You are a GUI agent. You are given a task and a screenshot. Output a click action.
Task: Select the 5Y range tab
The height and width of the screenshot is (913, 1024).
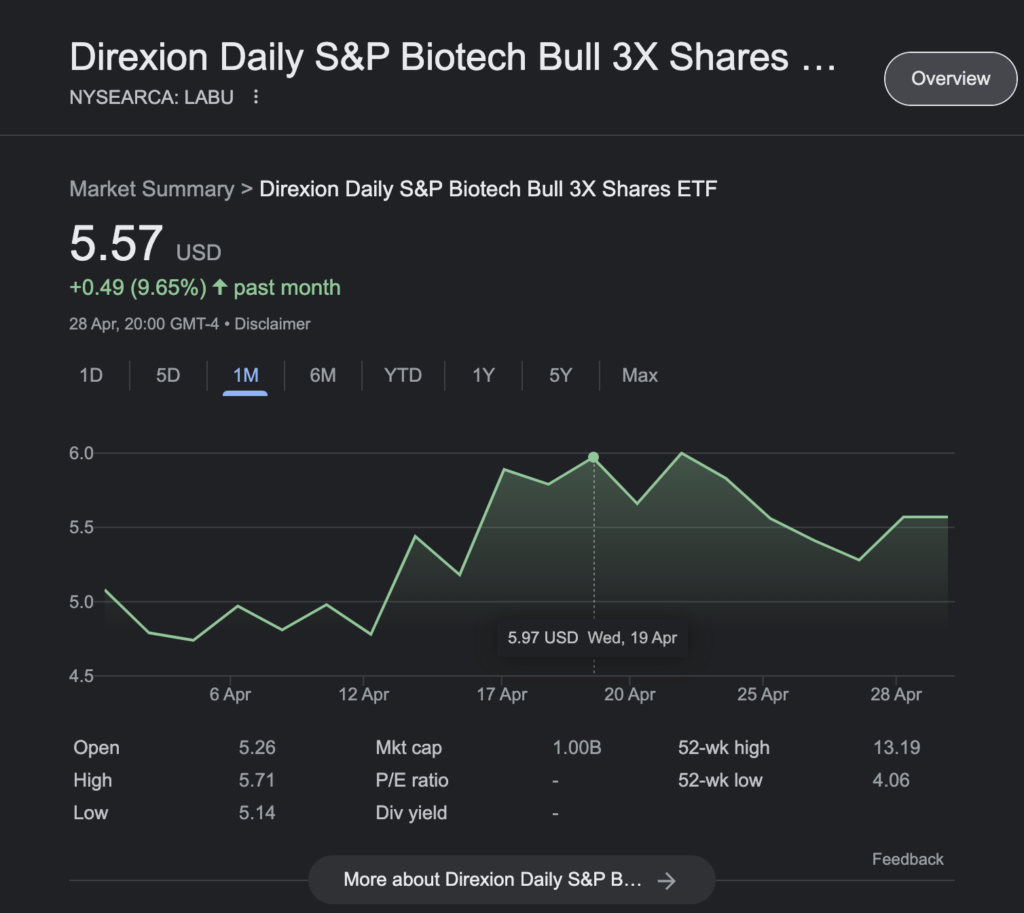tap(560, 376)
